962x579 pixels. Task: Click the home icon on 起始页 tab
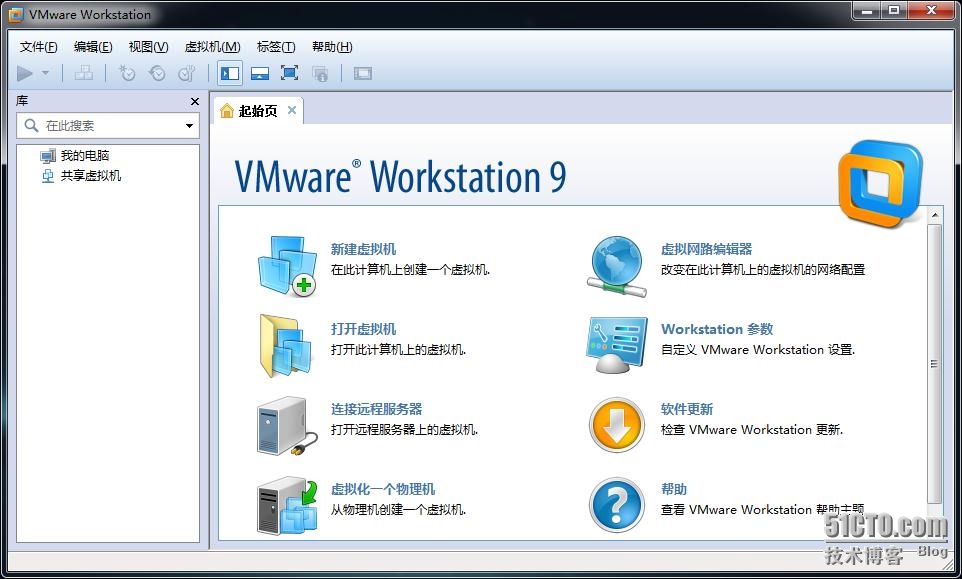click(x=227, y=110)
